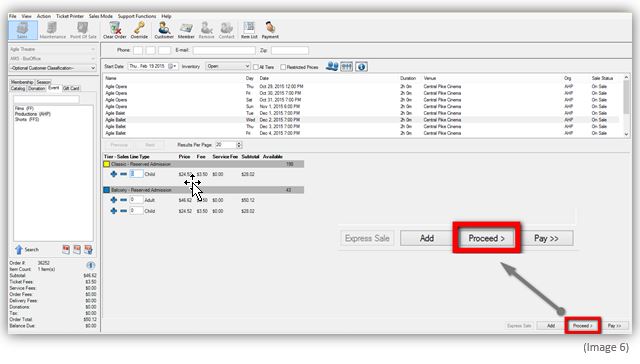Open the Support Functions menu

tap(137, 16)
